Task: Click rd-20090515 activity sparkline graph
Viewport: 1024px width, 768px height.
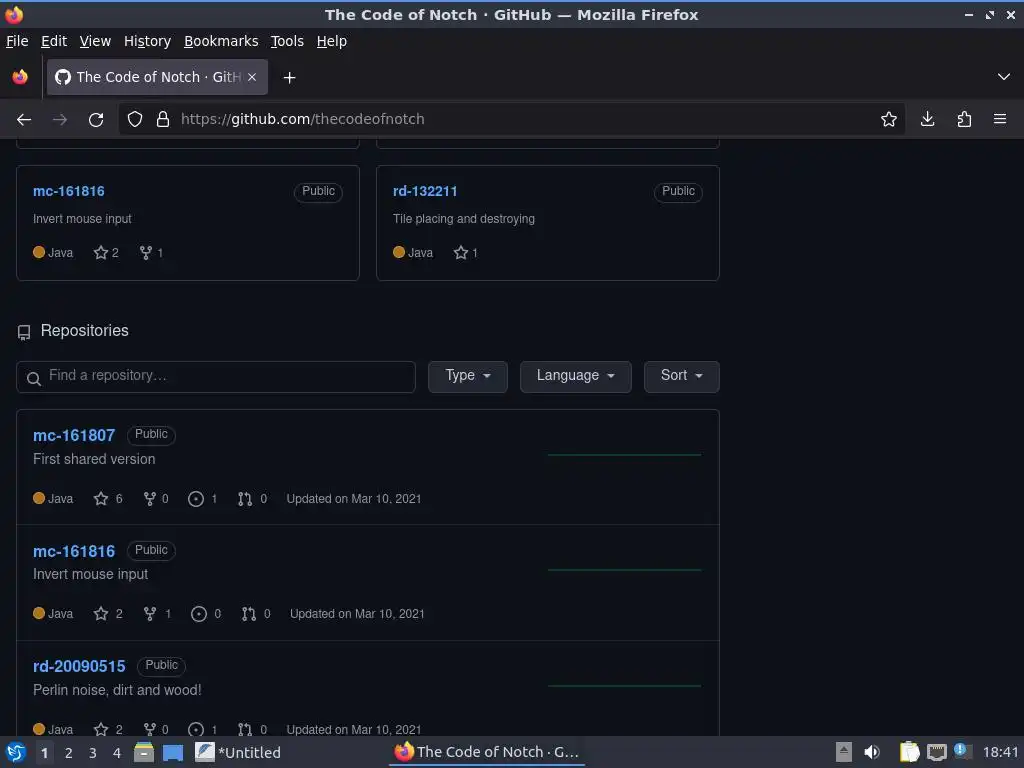Action: pyautogui.click(x=624, y=686)
